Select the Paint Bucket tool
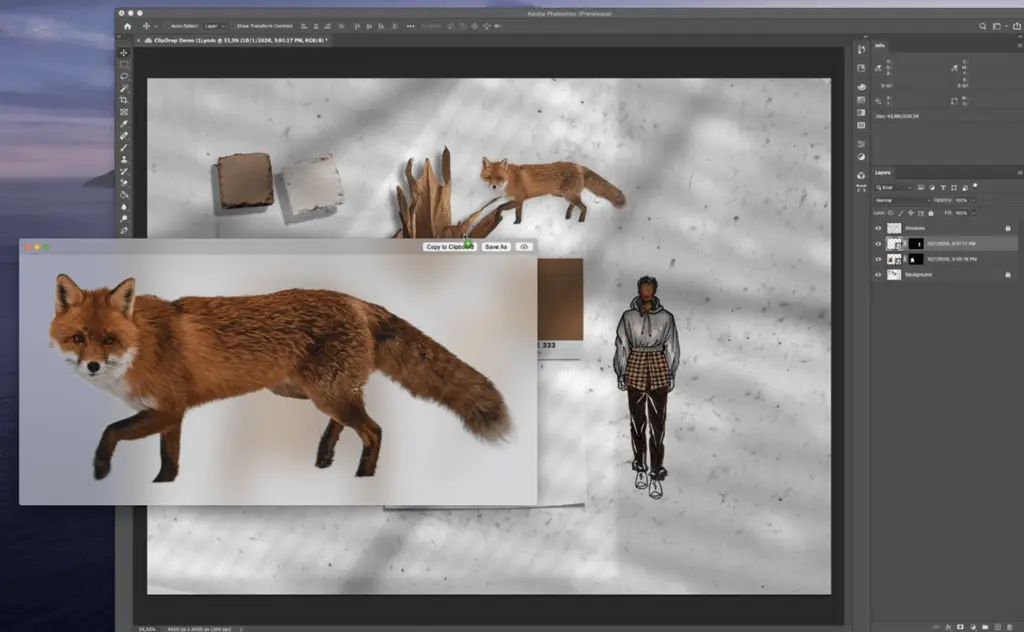This screenshot has width=1024, height=632. pyautogui.click(x=124, y=195)
